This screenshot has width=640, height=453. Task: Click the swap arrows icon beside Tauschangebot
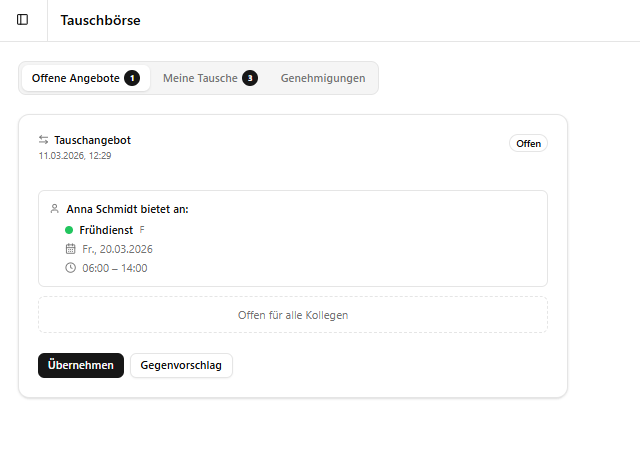click(43, 140)
